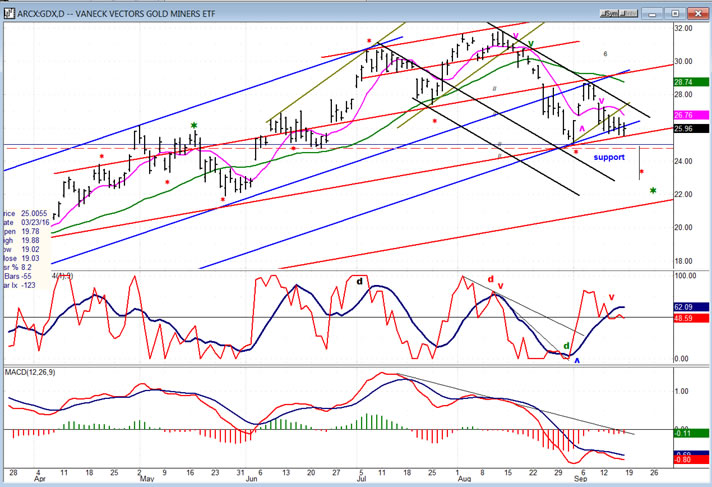Click the Apr month label on date axis
The image size is (712, 487).
click(40, 479)
